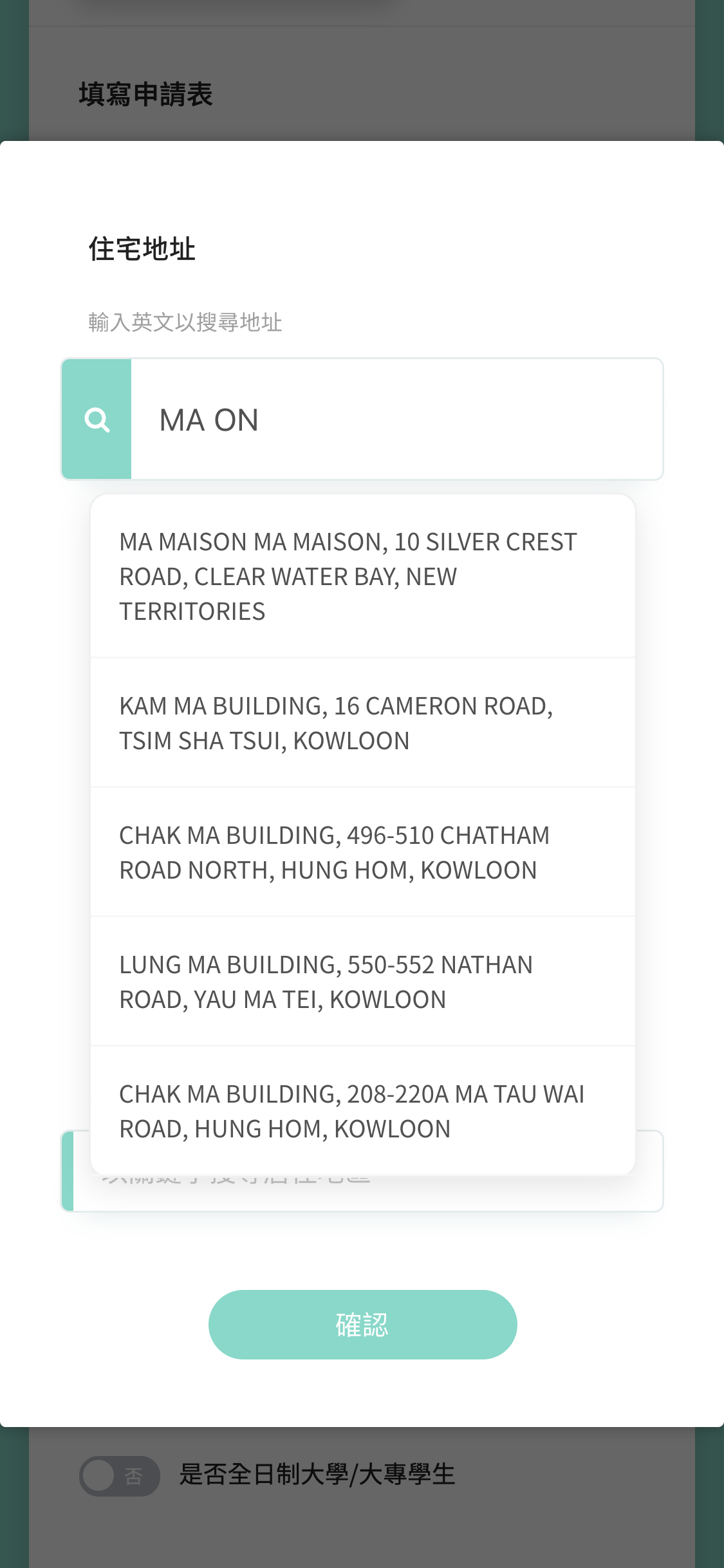Click the 是否全日制大學/大專學生 label
The height and width of the screenshot is (1568, 724).
click(x=317, y=1474)
